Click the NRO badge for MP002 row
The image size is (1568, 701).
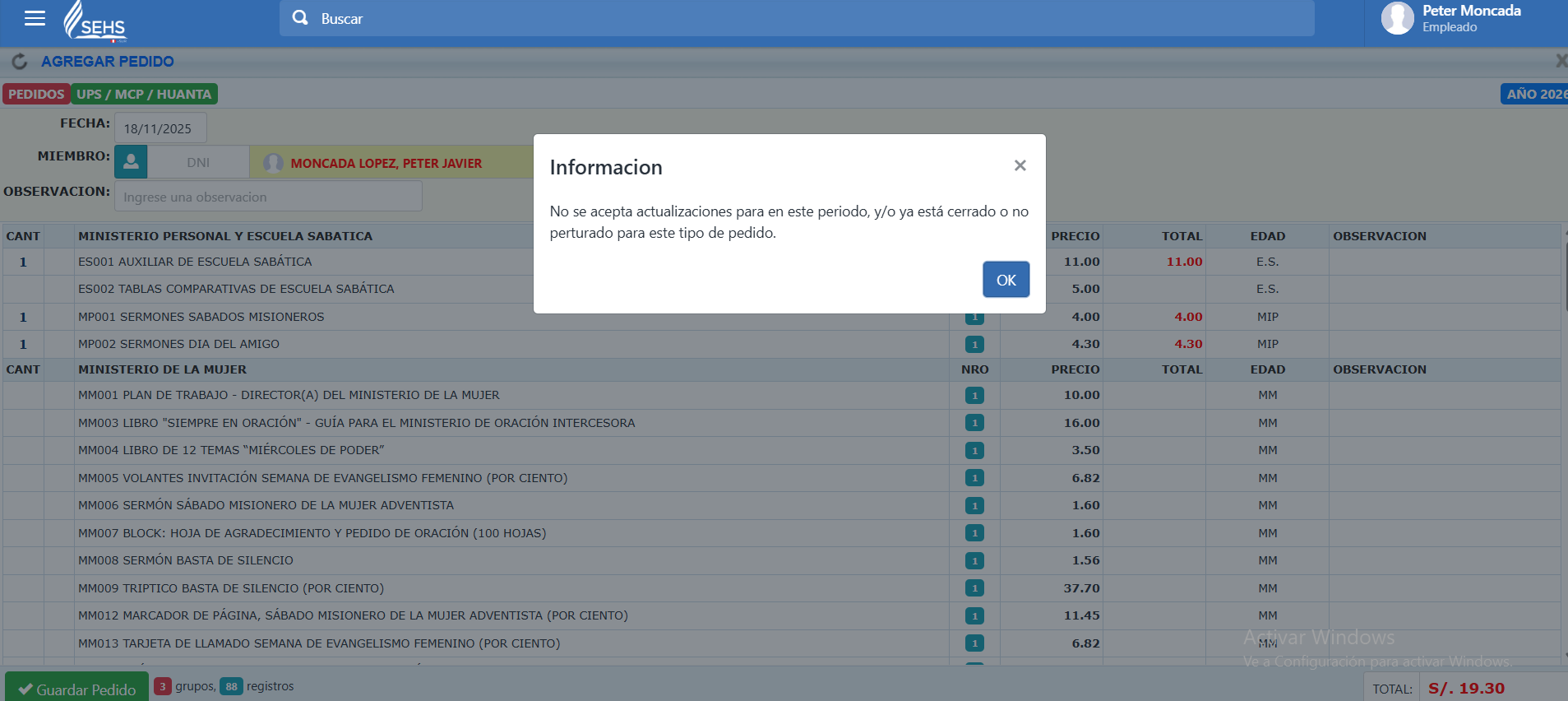(x=974, y=345)
